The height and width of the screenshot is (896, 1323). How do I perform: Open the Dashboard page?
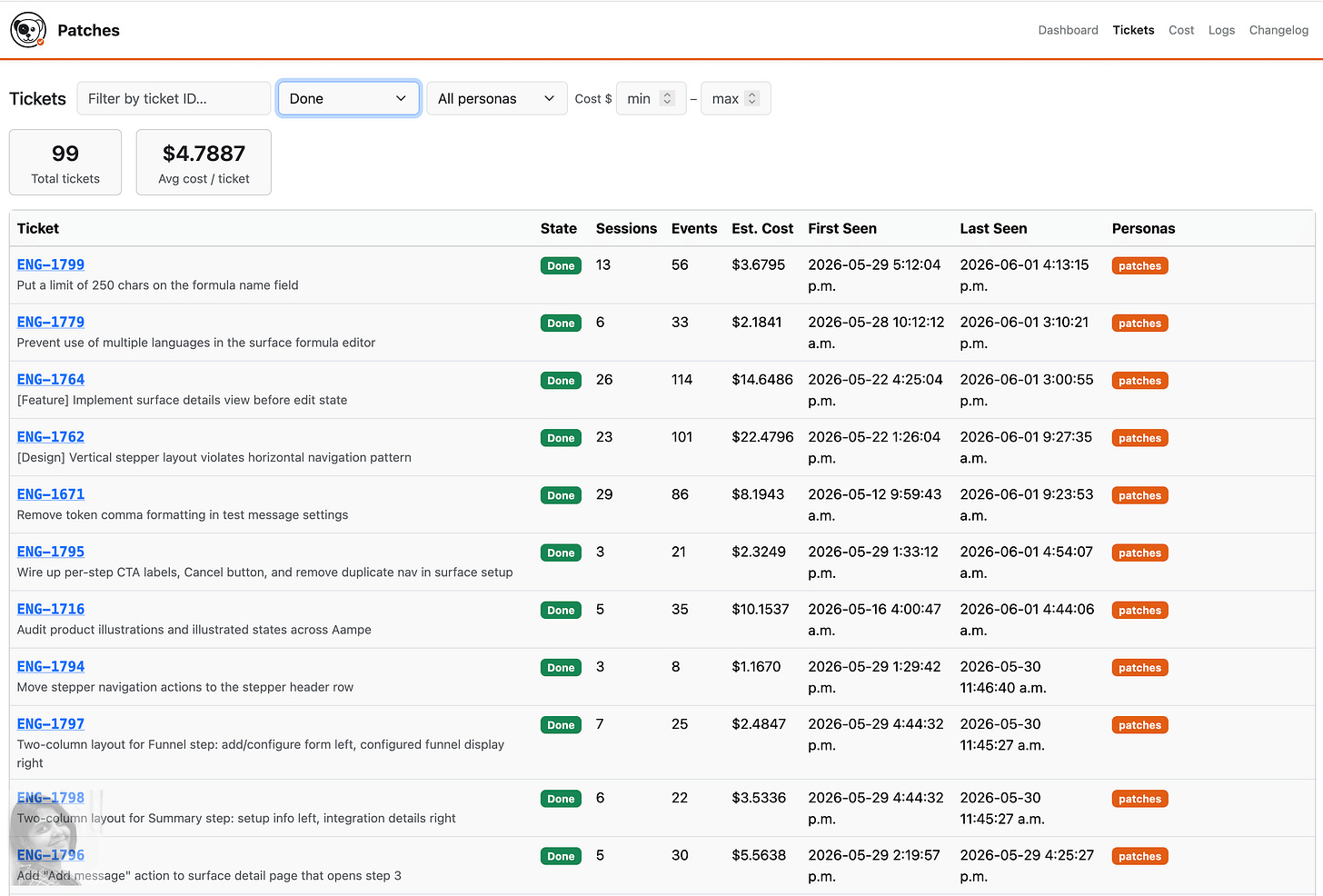pos(1068,30)
